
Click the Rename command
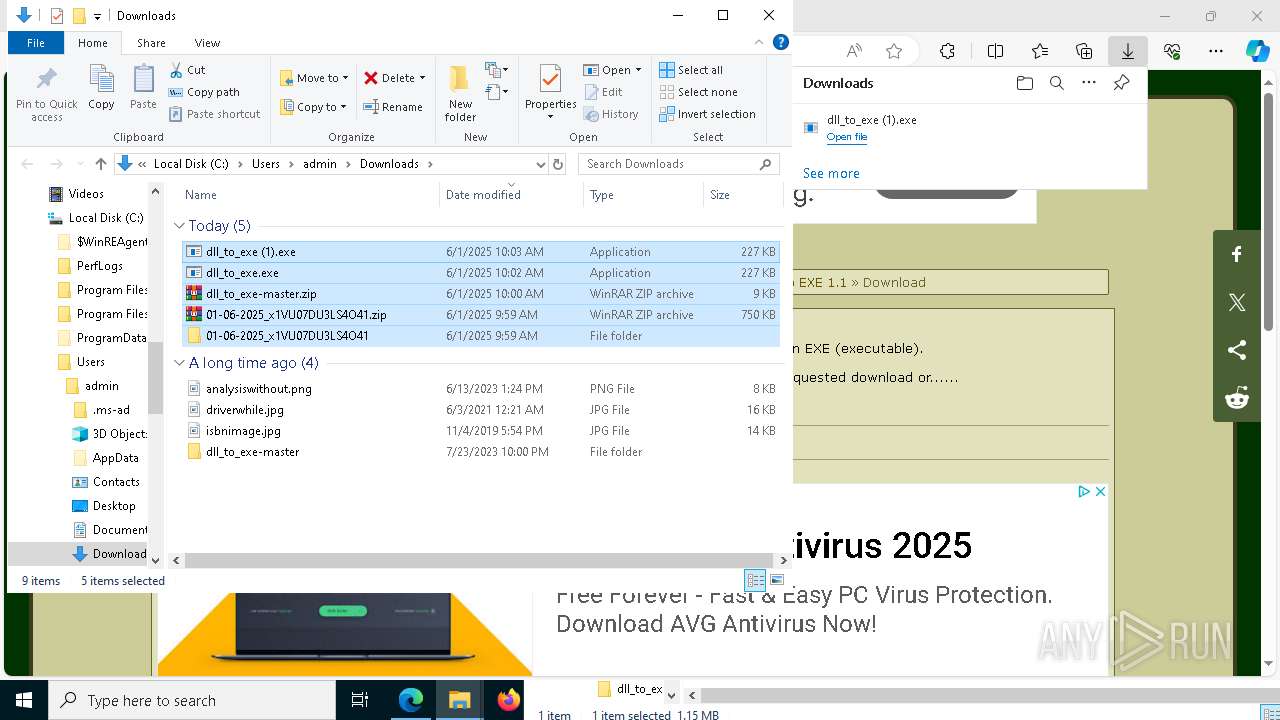[393, 107]
